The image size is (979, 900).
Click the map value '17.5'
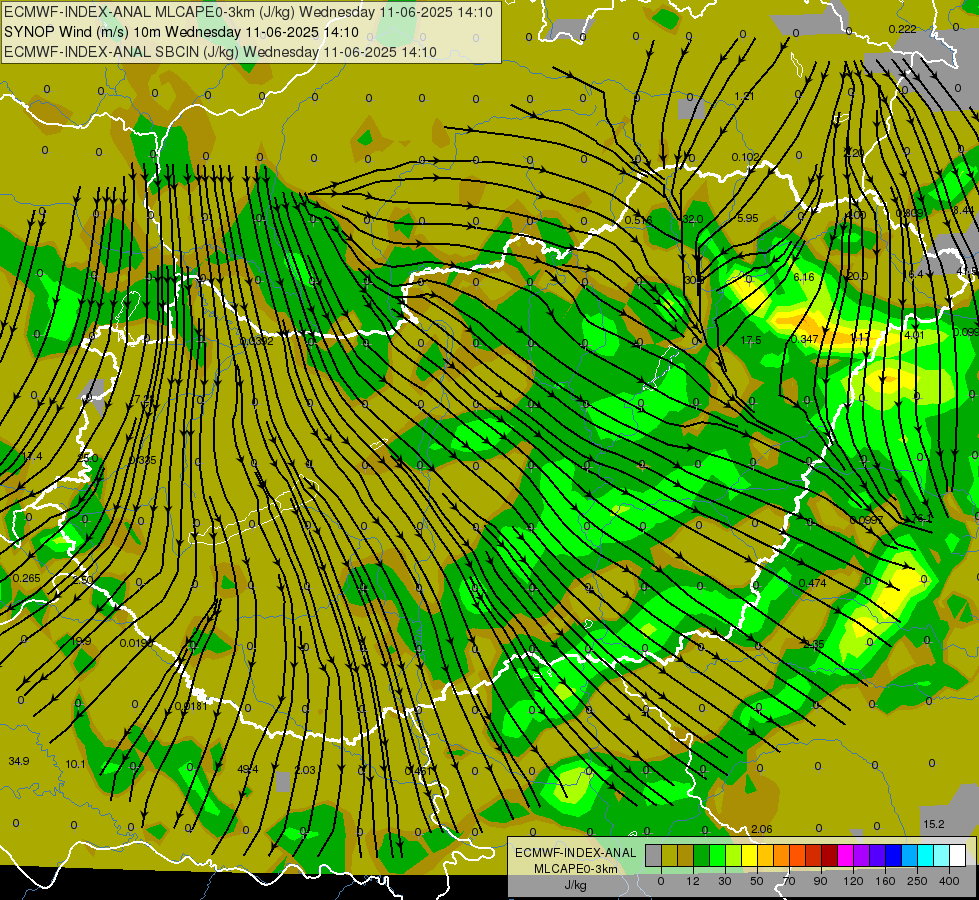(x=750, y=340)
